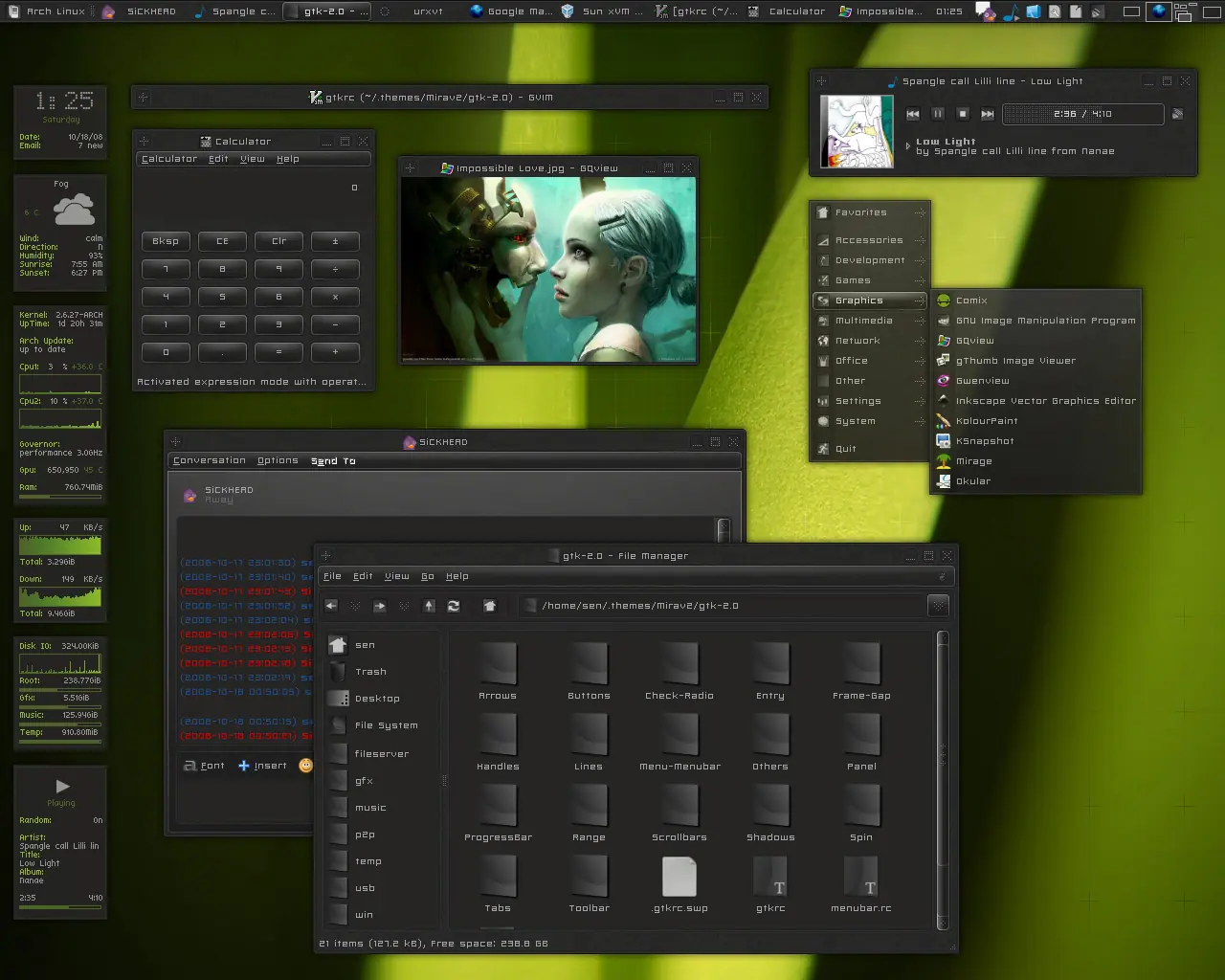
Task: Toggle the play indicator in sidebar widget
Action: pyautogui.click(x=62, y=787)
